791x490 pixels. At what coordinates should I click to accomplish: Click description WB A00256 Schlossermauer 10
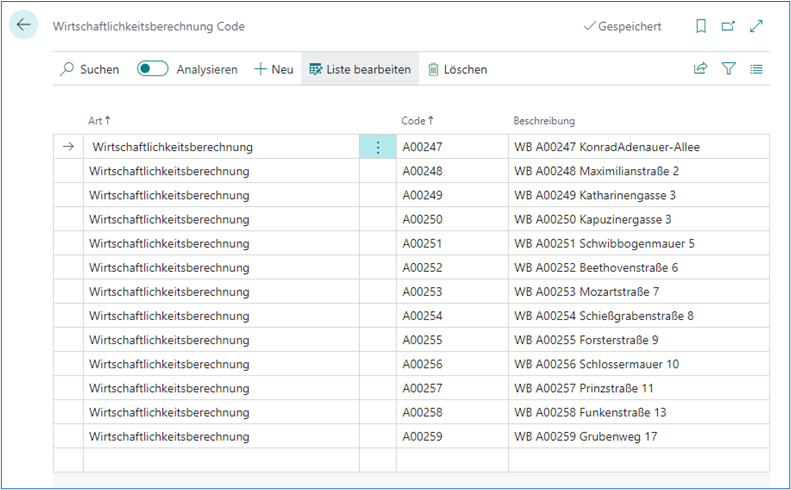(x=596, y=364)
